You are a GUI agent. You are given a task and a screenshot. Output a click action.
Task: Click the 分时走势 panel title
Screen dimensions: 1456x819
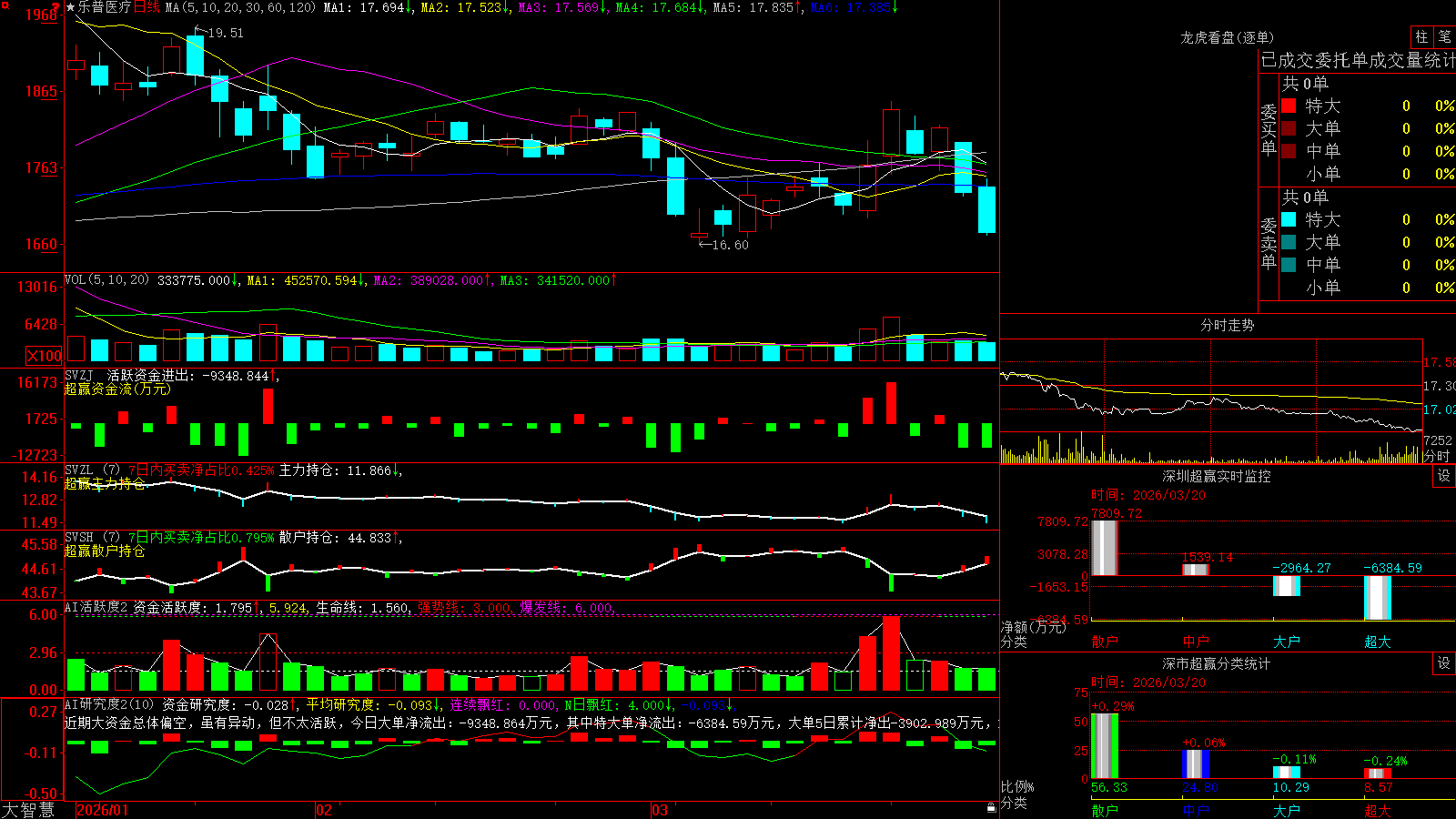(1227, 325)
